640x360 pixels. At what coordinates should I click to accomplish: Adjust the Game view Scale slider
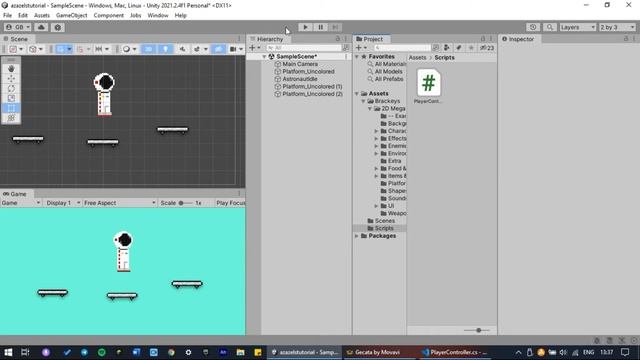[186, 203]
